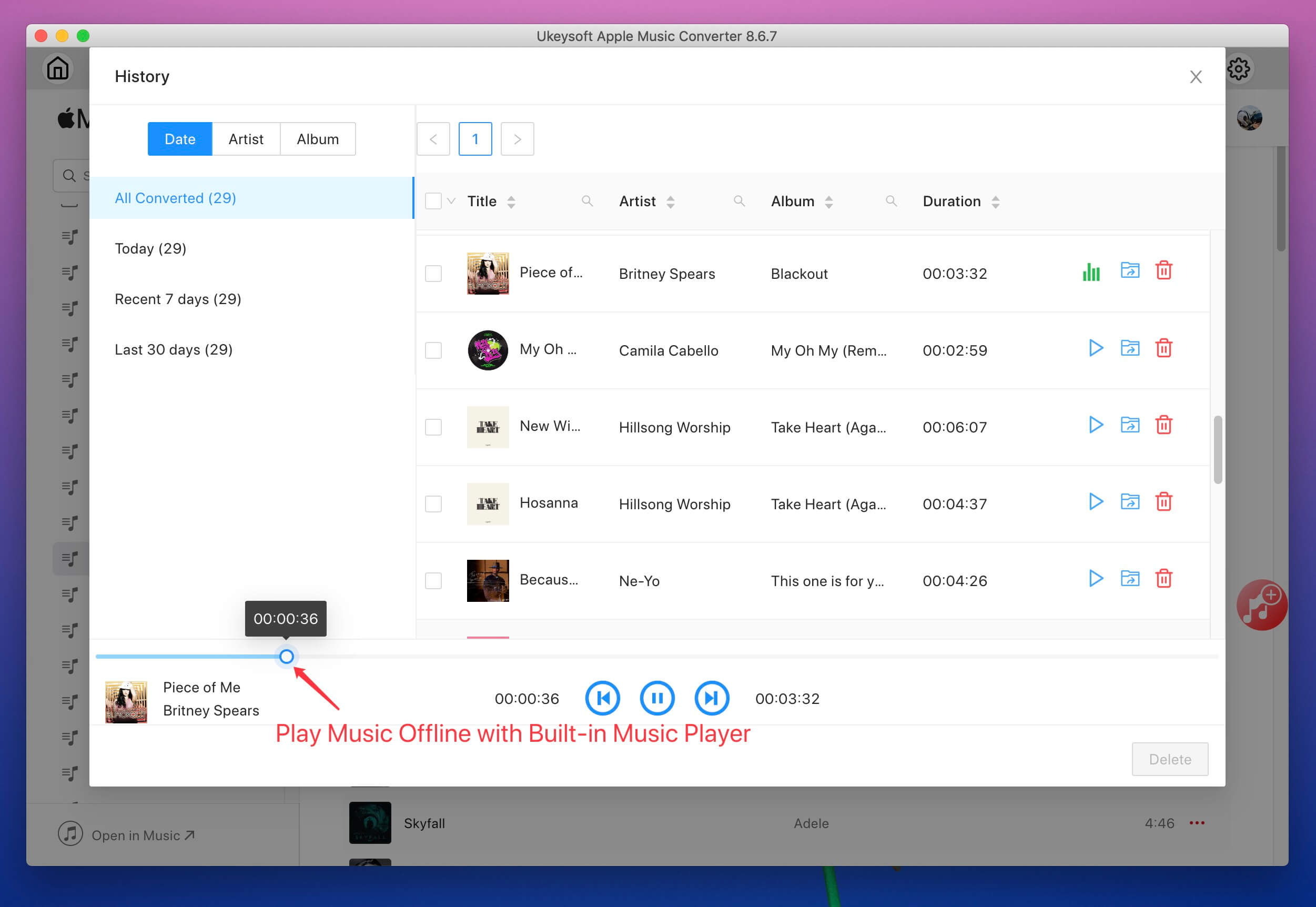
Task: Toggle the select-all checkbox in header row
Action: 433,202
